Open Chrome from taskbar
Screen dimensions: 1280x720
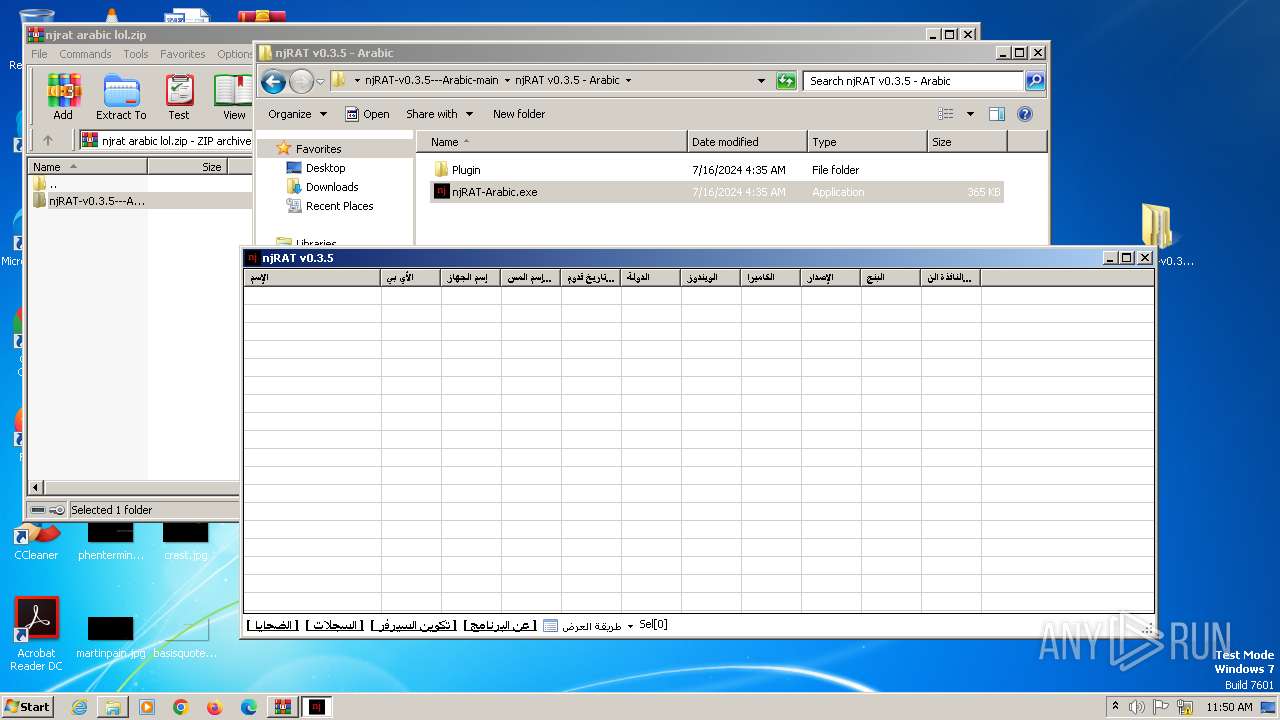[180, 707]
